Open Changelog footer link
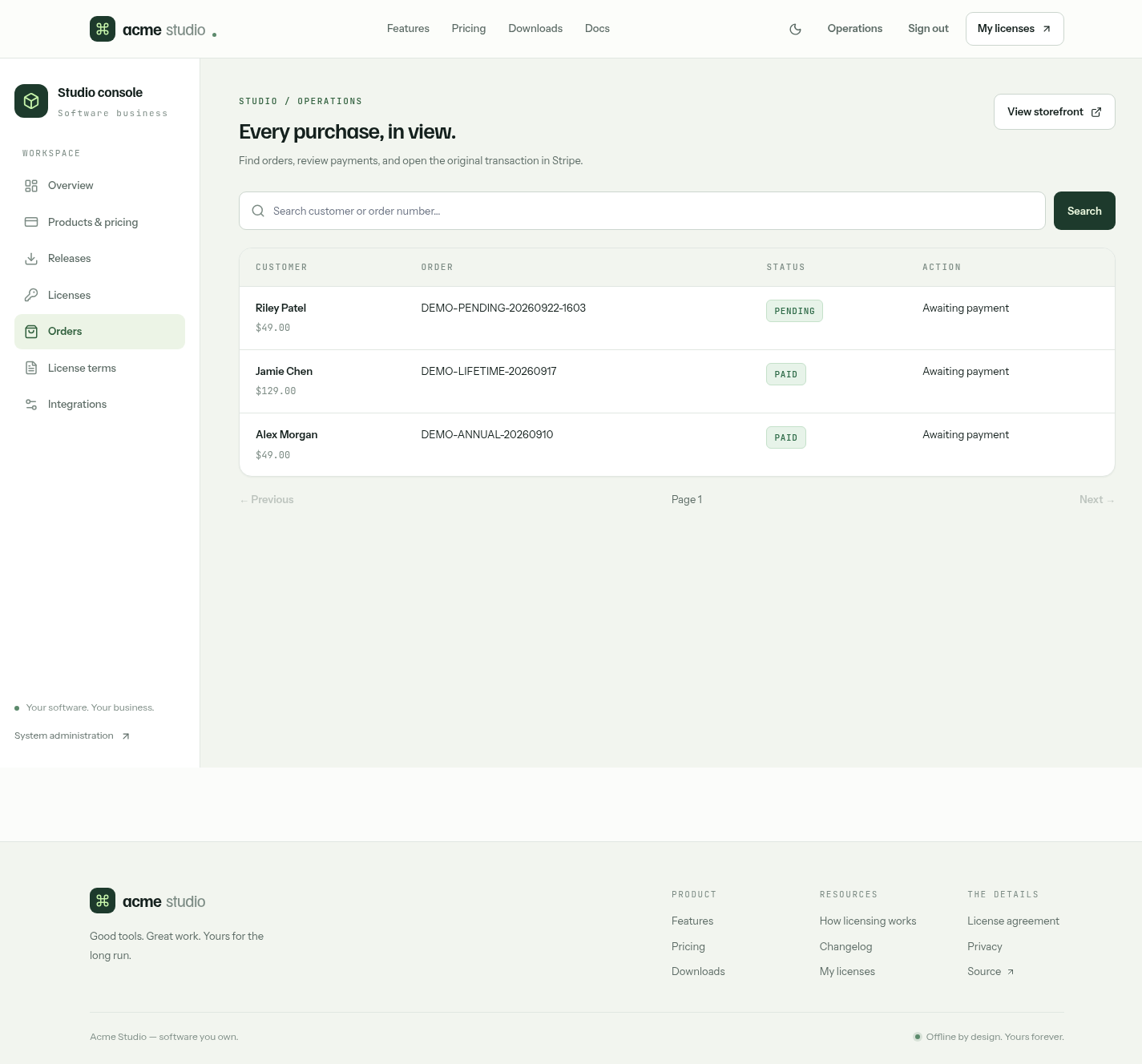1142x1064 pixels. tap(845, 947)
